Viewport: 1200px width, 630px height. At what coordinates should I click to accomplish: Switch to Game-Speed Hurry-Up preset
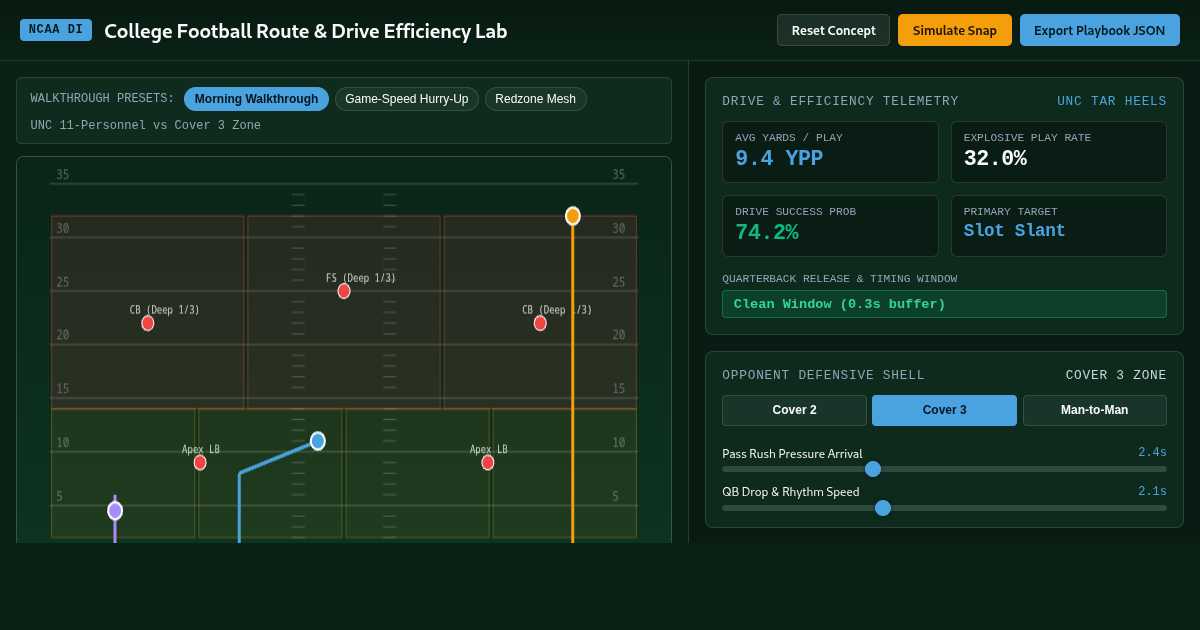click(407, 99)
